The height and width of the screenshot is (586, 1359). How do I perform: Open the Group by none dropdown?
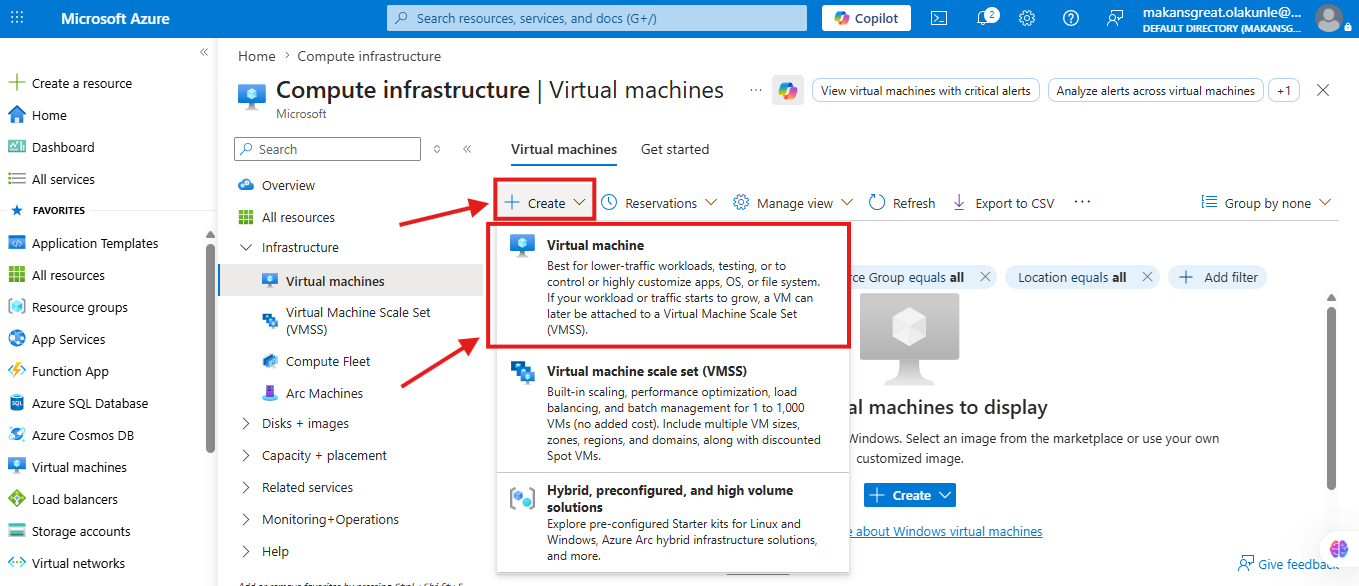[1267, 203]
